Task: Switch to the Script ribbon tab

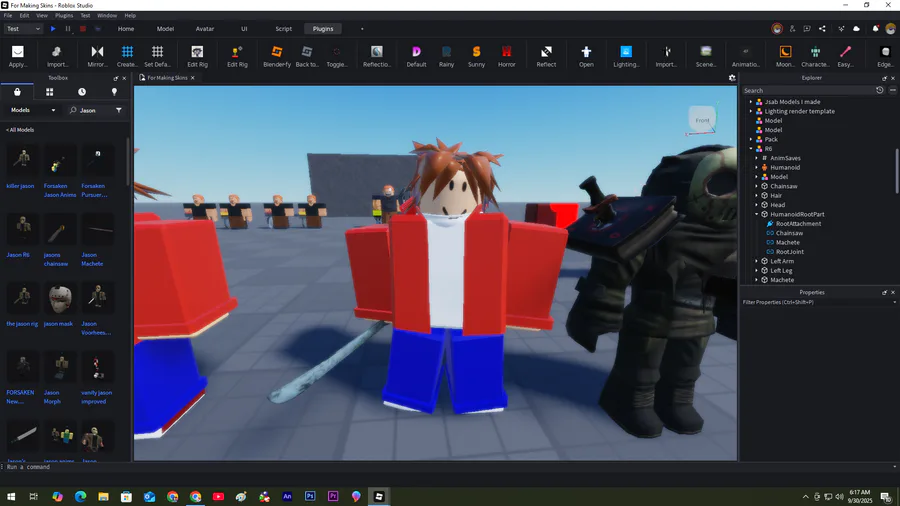Action: click(x=284, y=29)
